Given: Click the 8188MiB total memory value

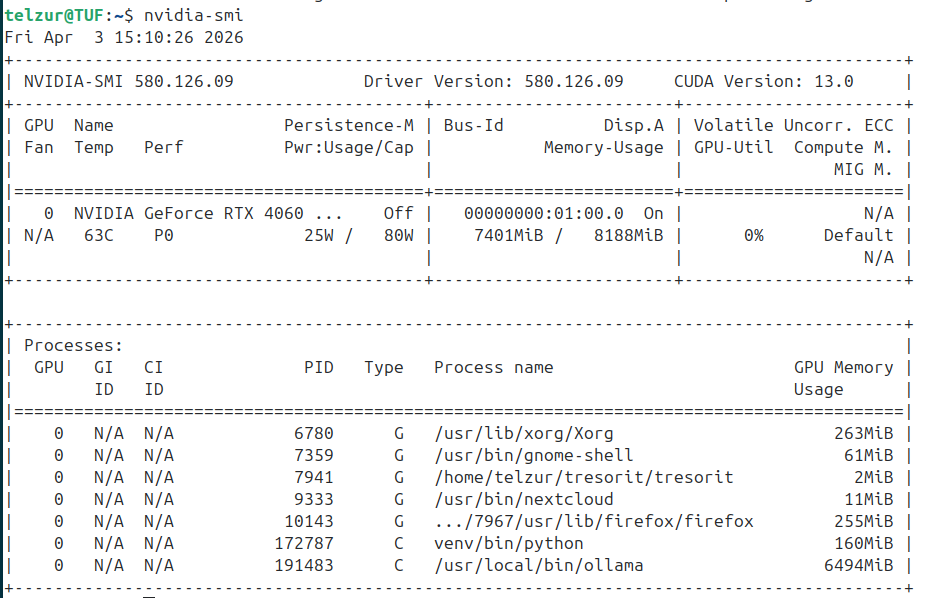Looking at the screenshot, I should click(628, 235).
